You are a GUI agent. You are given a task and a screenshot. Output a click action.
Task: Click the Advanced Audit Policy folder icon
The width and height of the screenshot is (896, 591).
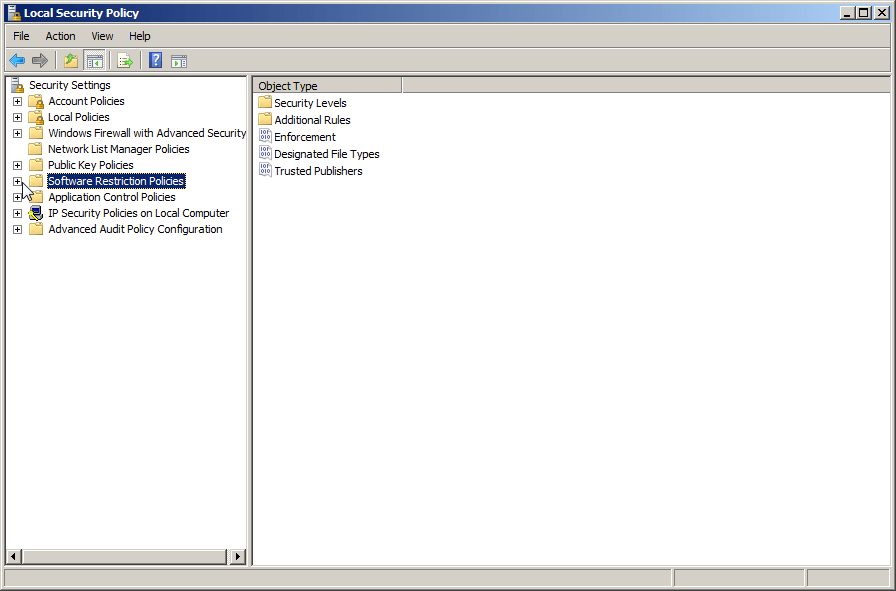[36, 229]
